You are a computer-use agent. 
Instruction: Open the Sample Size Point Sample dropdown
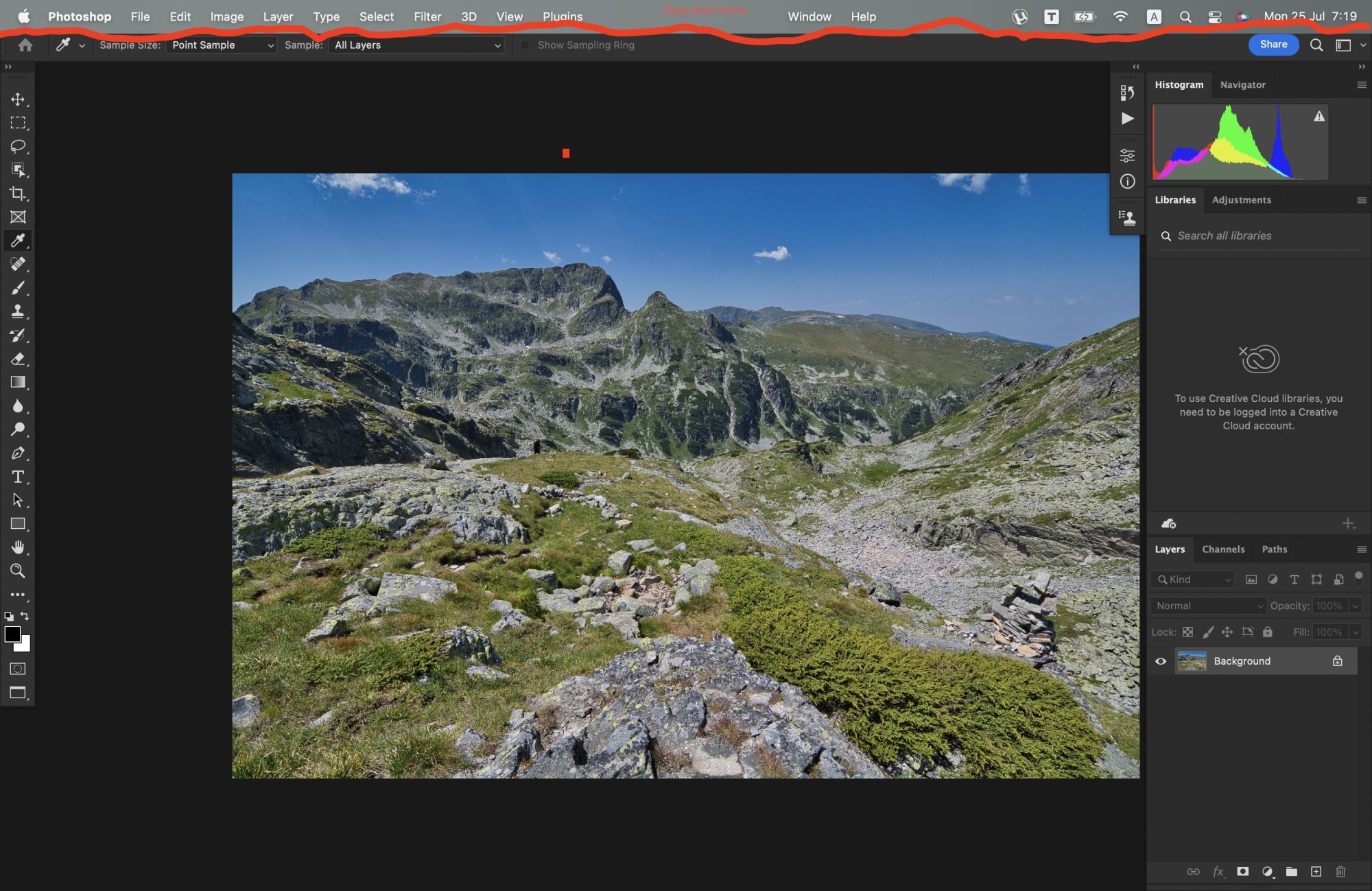222,45
